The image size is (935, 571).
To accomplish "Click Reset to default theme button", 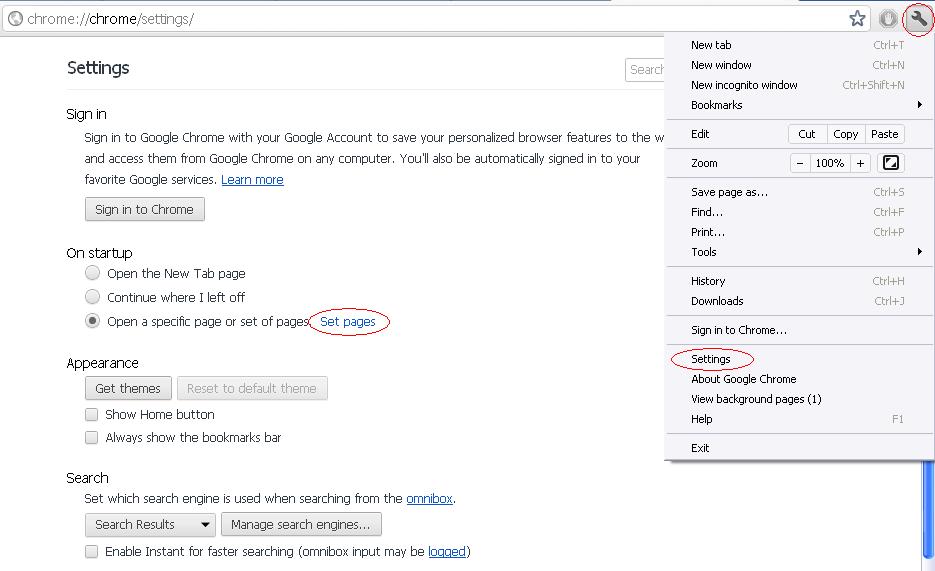I will pos(252,388).
